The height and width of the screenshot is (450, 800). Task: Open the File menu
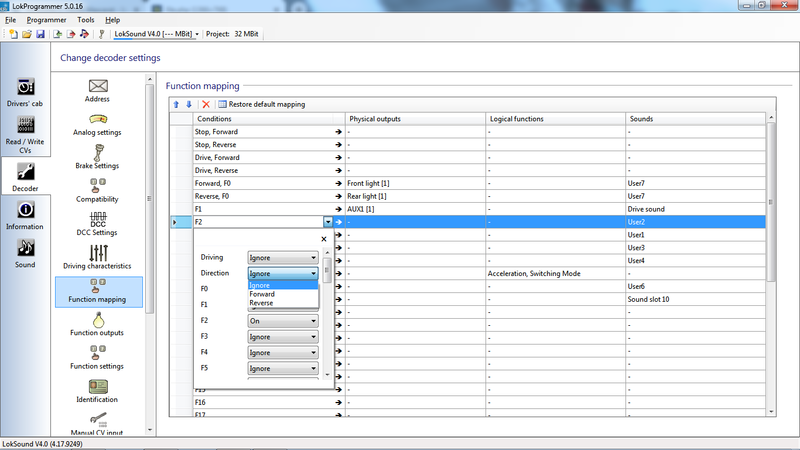pos(11,20)
